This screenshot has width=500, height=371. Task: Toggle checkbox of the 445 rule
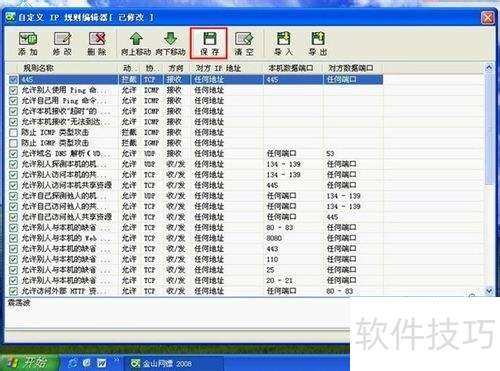pyautogui.click(x=13, y=80)
